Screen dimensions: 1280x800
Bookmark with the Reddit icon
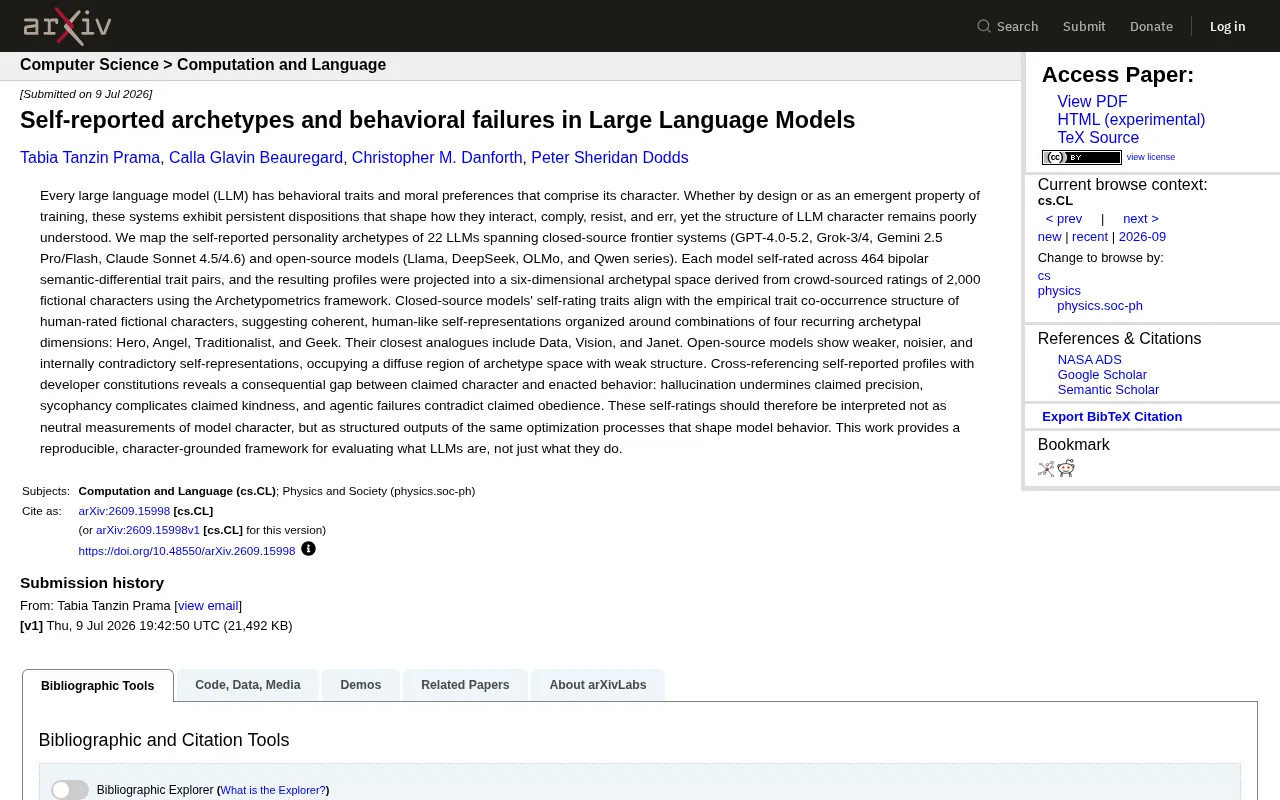pyautogui.click(x=1066, y=468)
